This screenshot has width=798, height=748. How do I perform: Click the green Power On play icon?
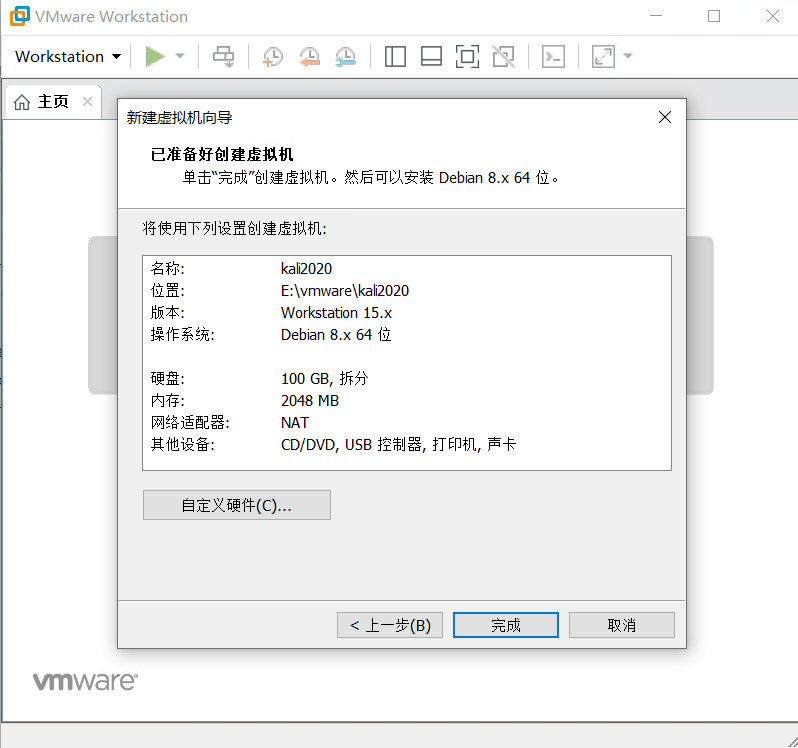(x=155, y=56)
